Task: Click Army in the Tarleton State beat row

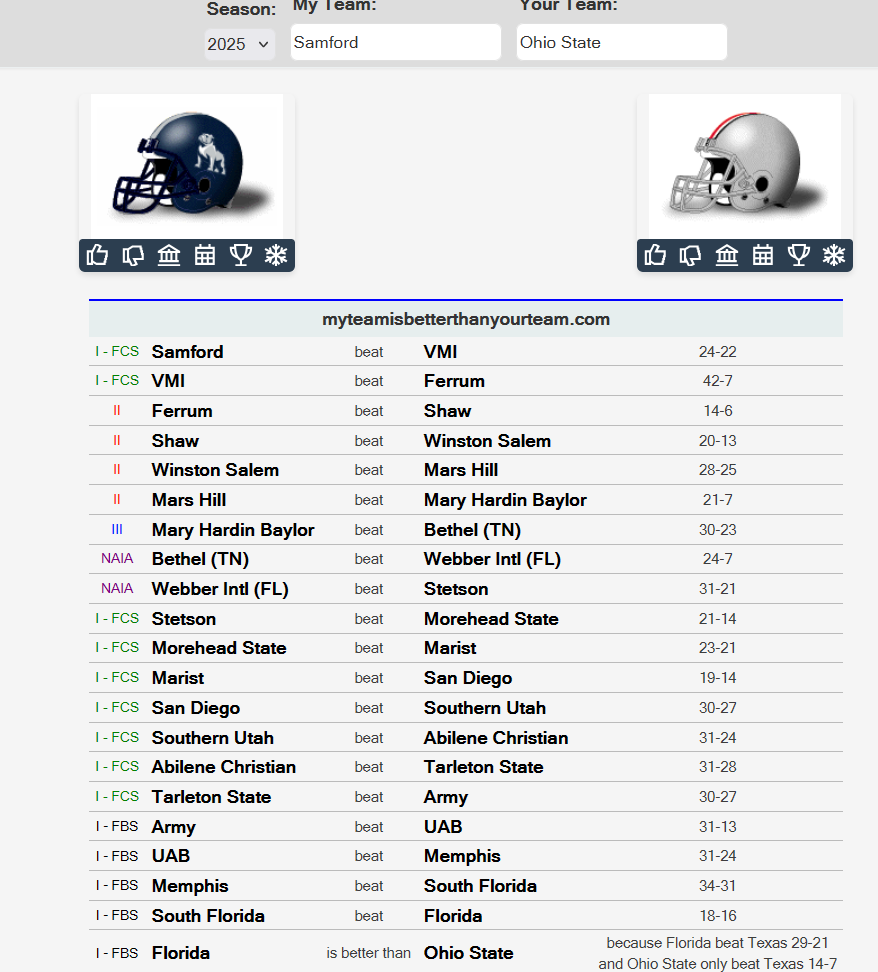Action: pos(446,797)
